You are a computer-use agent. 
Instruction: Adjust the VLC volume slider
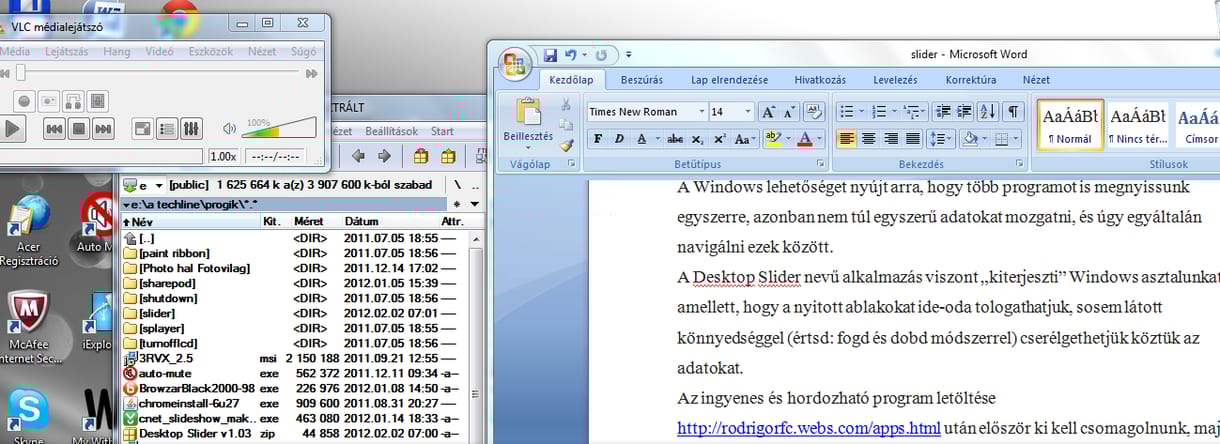pos(279,127)
